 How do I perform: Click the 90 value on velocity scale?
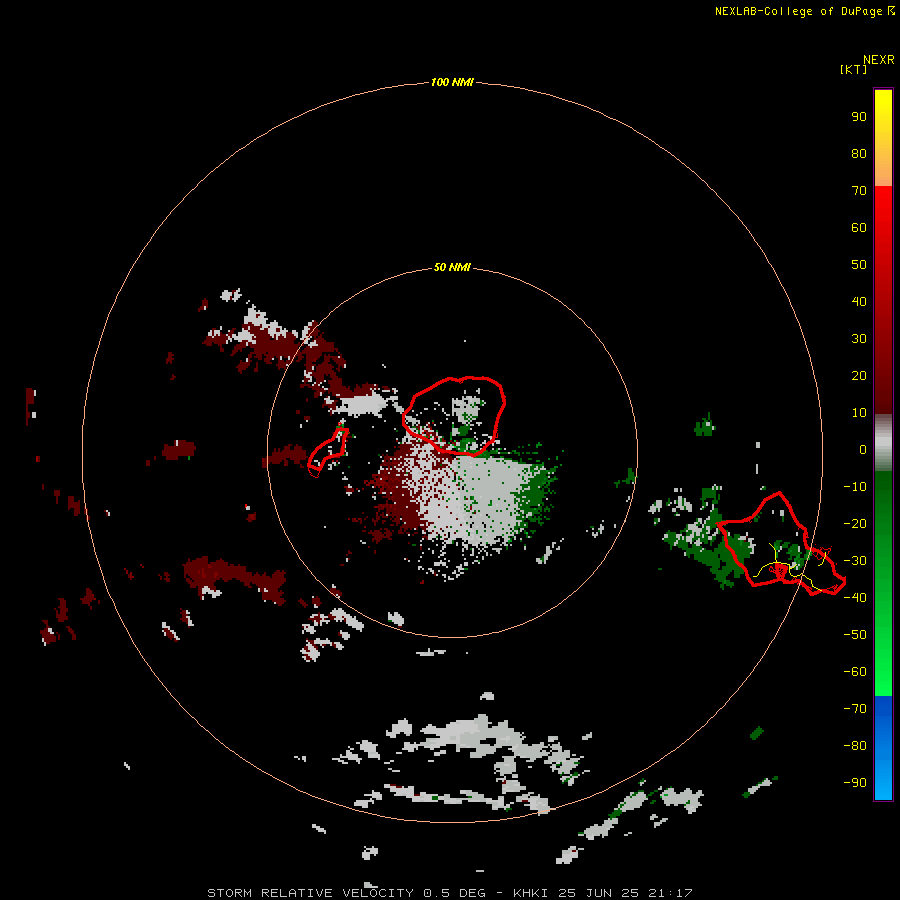pyautogui.click(x=859, y=117)
